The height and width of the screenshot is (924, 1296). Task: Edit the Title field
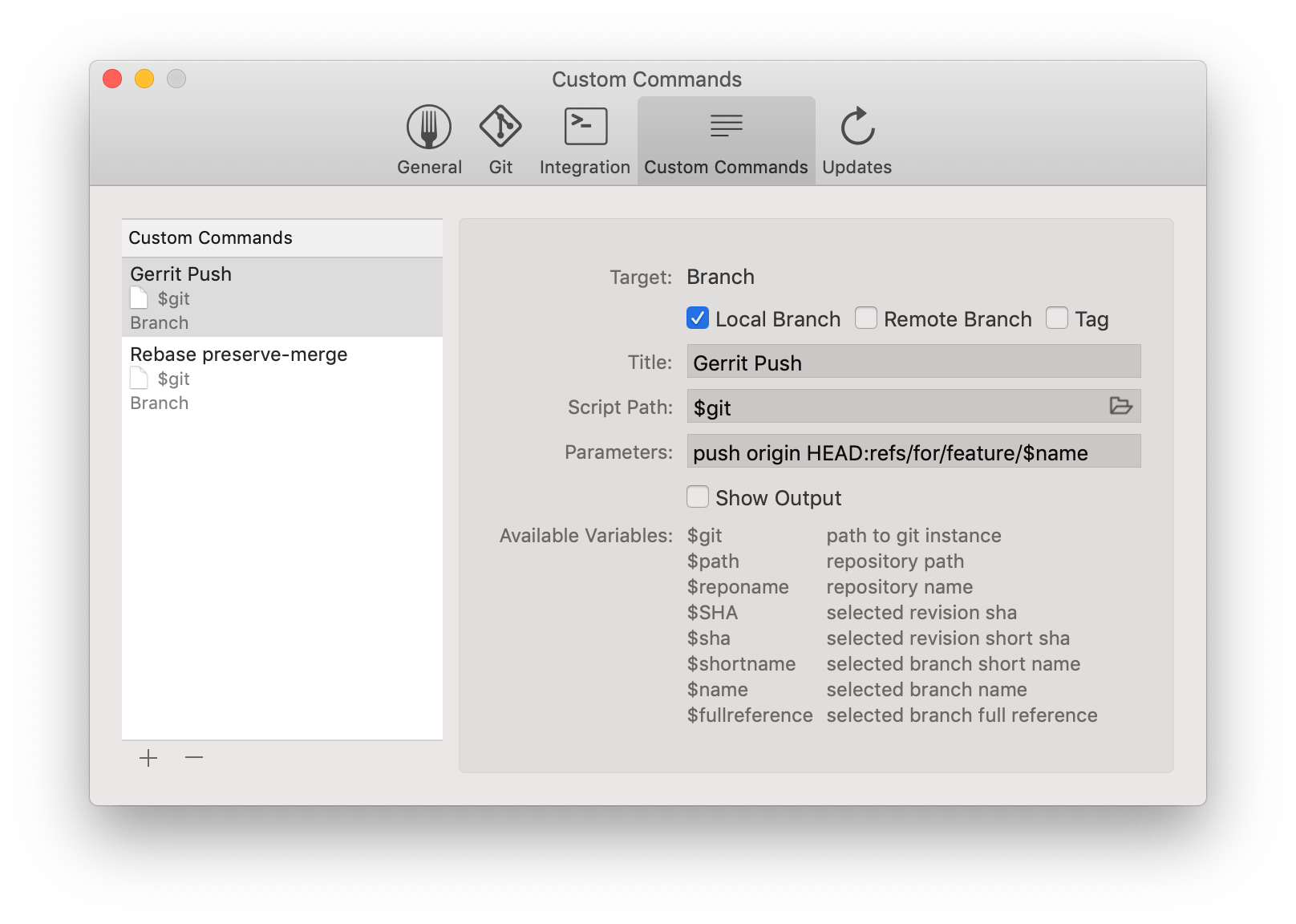click(913, 362)
